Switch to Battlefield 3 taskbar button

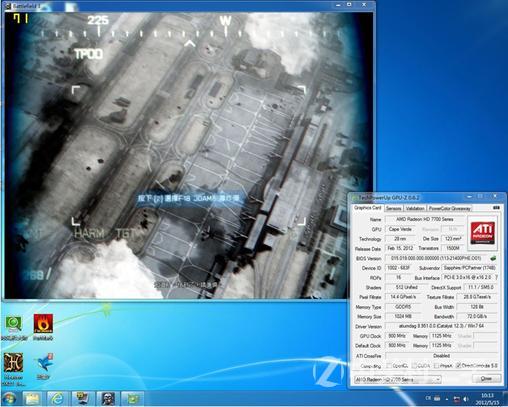tap(107, 399)
